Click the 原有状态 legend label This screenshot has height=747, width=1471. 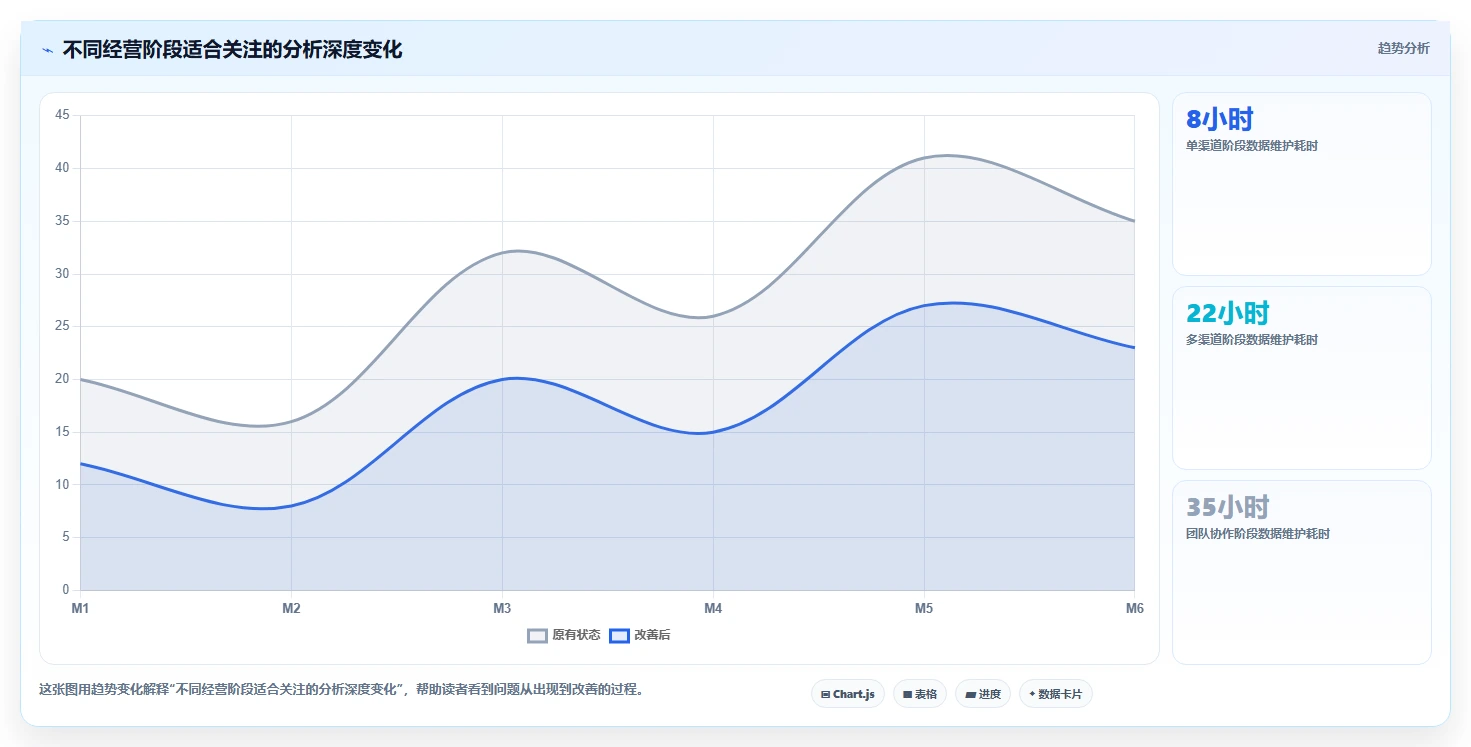coord(576,635)
